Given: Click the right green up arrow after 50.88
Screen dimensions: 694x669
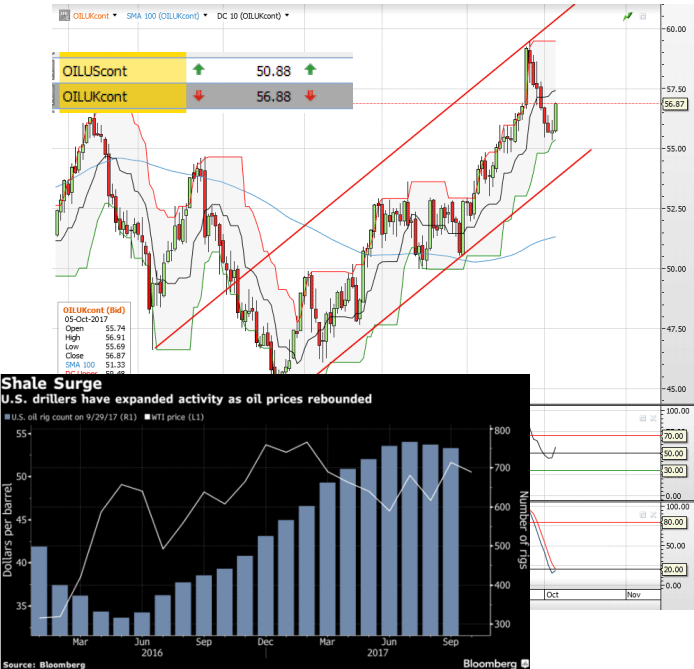Looking at the screenshot, I should (310, 69).
